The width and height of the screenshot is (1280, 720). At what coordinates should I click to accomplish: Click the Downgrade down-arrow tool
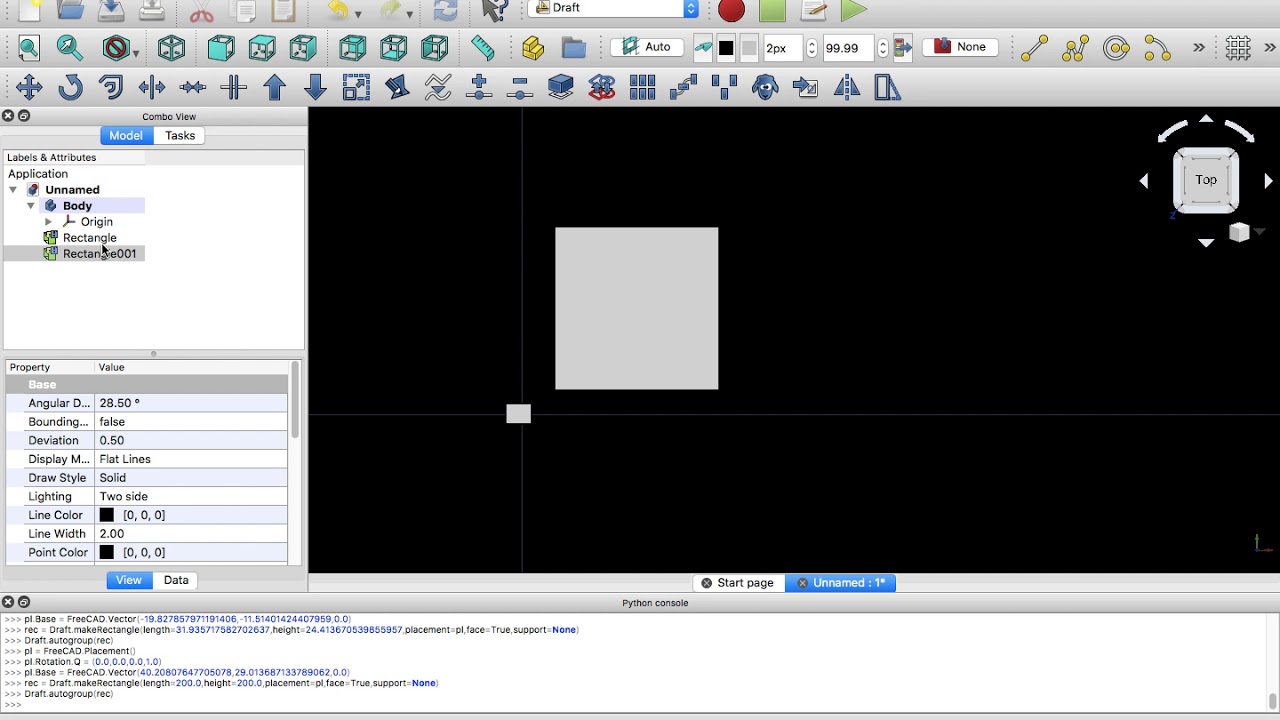click(316, 88)
